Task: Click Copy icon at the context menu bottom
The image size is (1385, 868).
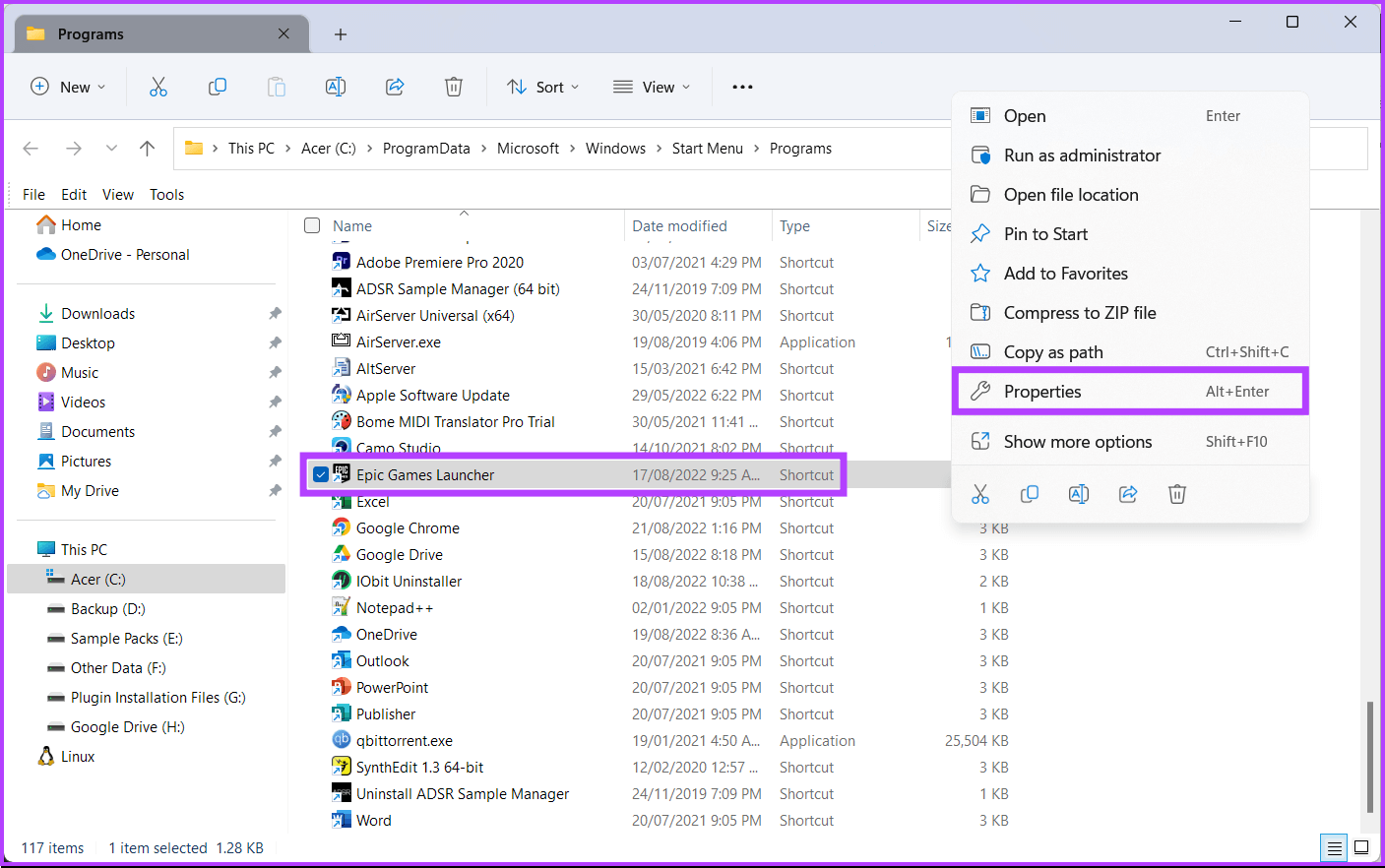Action: click(1030, 494)
